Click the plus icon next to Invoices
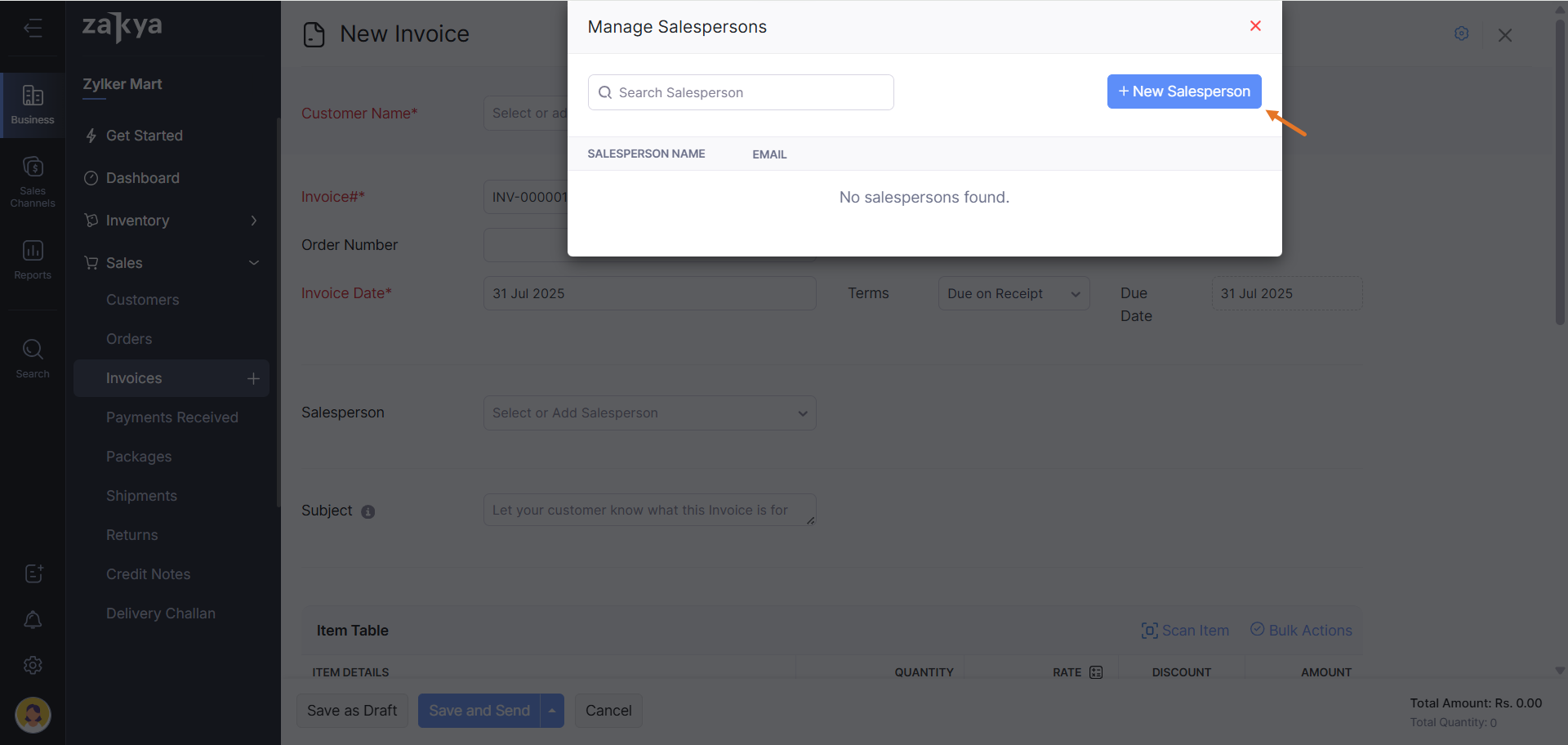This screenshot has height=745, width=1568. point(253,378)
